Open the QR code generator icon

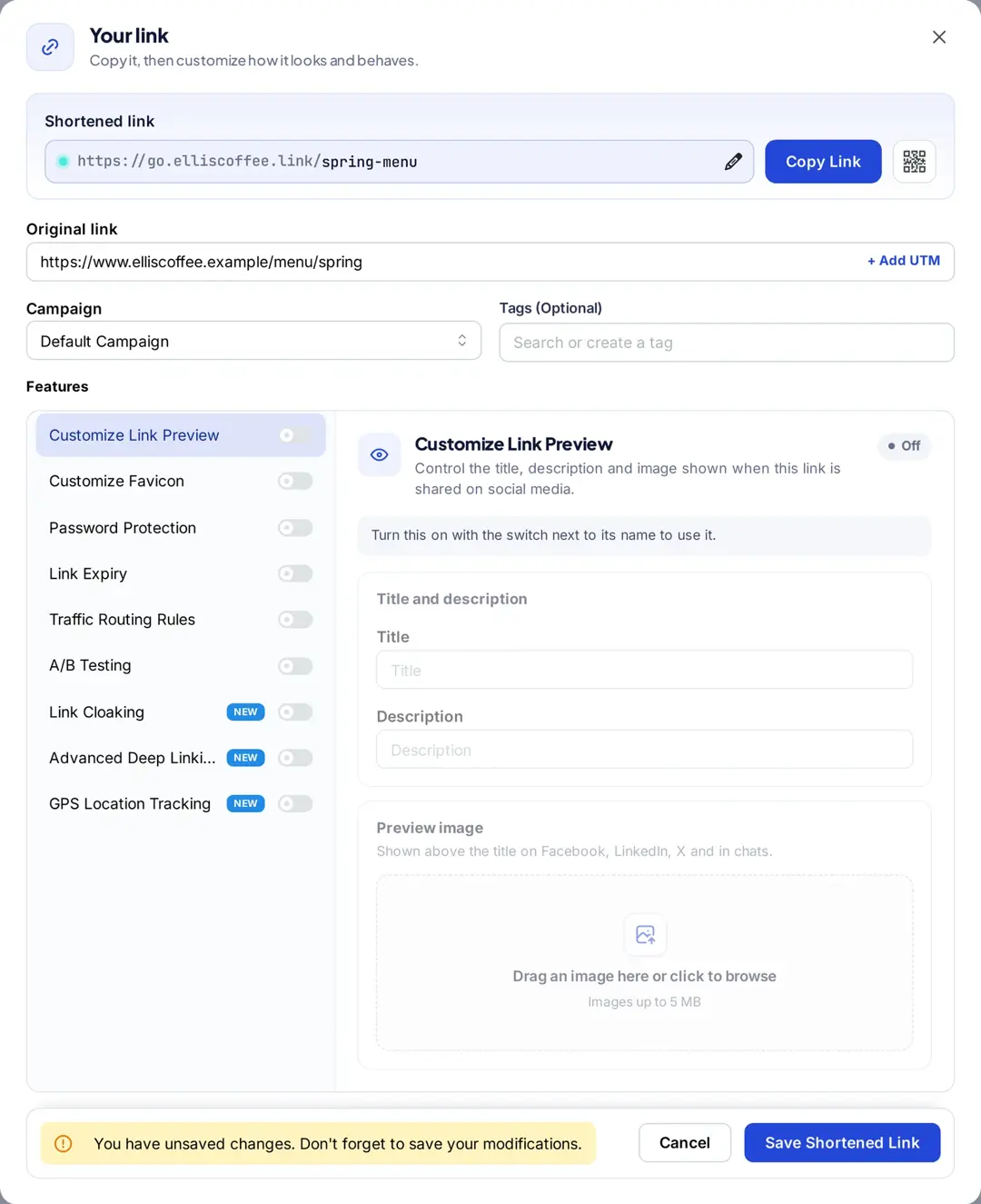pyautogui.click(x=914, y=162)
